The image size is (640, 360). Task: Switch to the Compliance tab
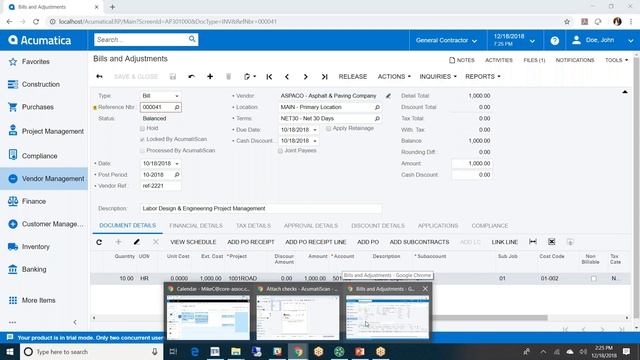(x=489, y=226)
